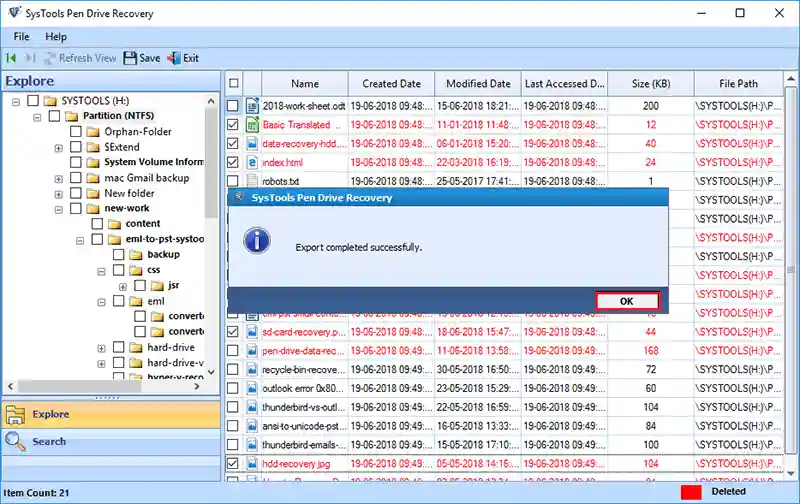
Task: Click the file list scroll-down arrow
Action: (790, 473)
